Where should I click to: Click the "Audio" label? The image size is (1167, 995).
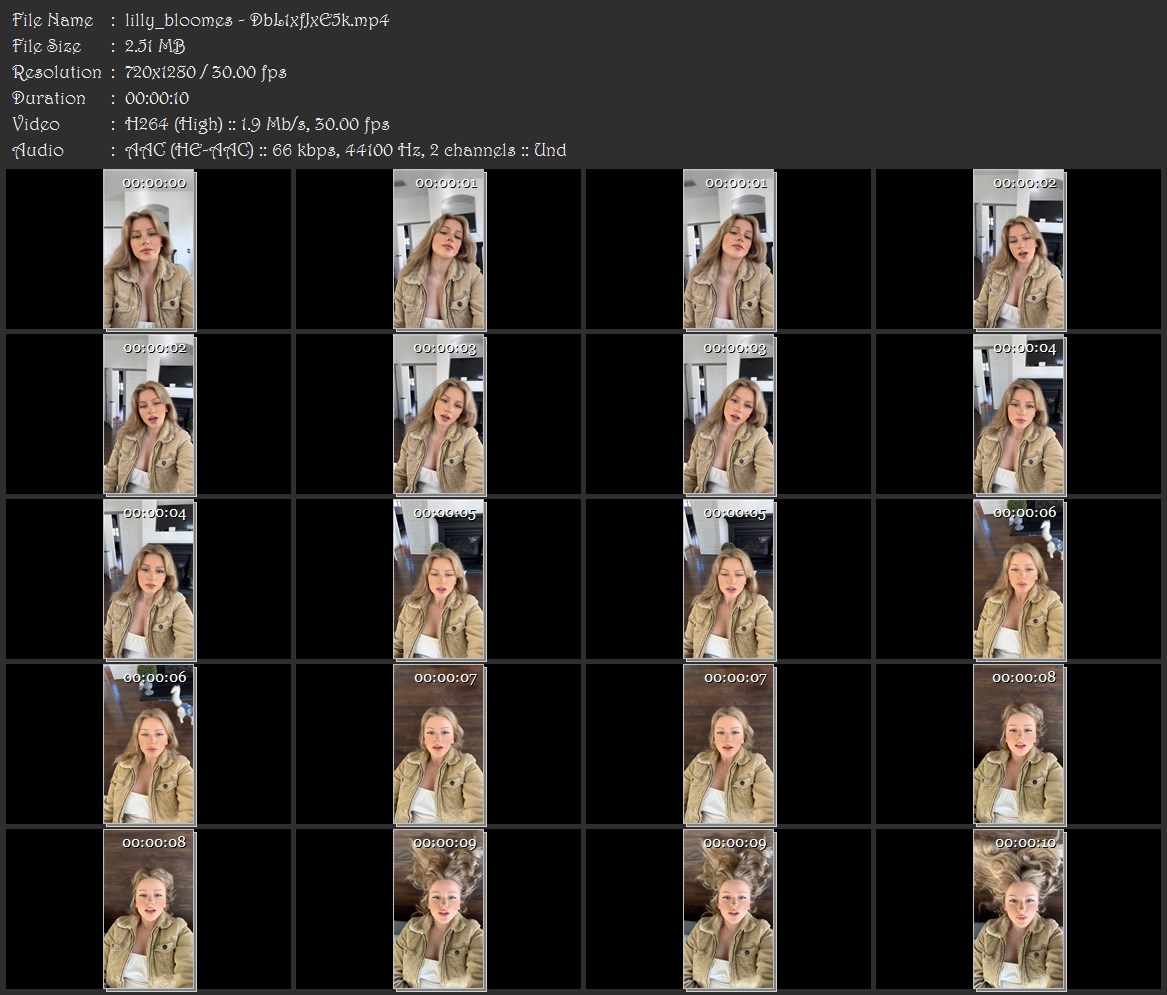coord(38,150)
